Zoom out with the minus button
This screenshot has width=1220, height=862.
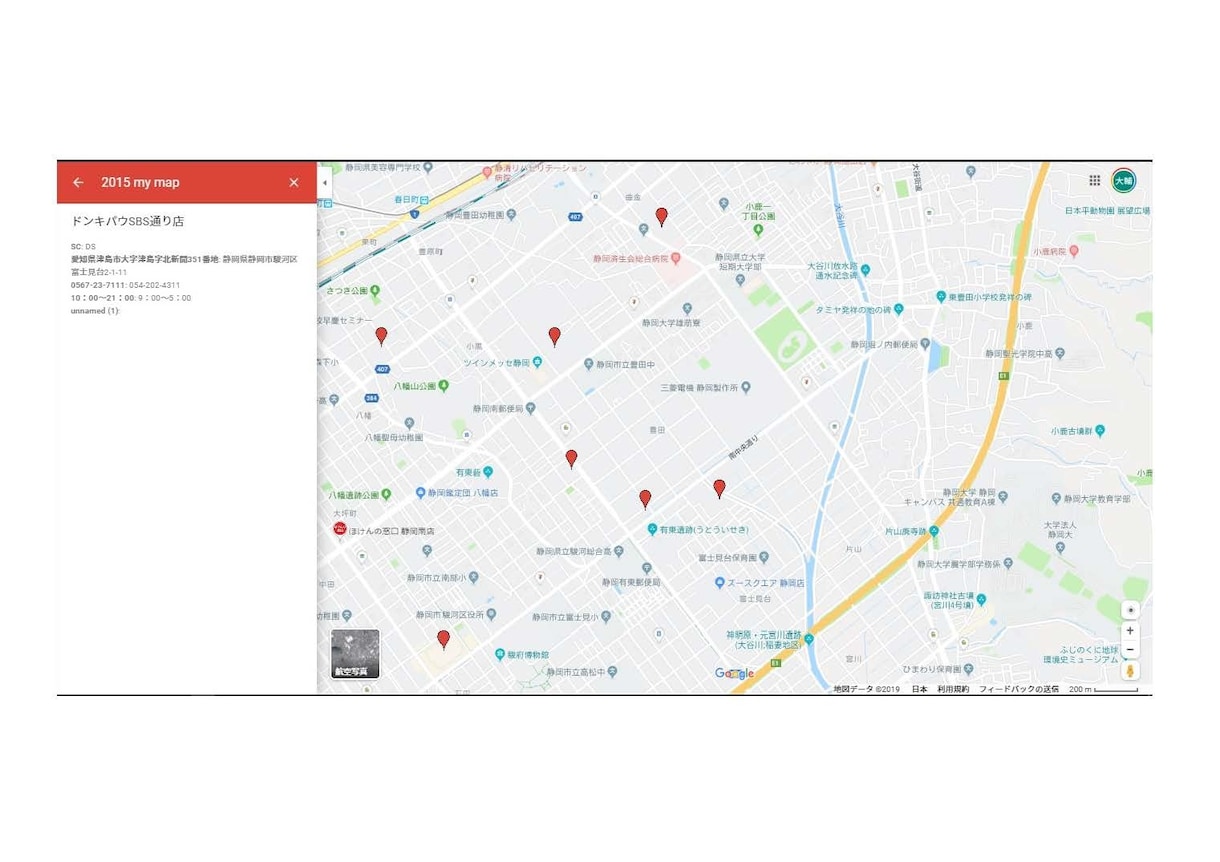tap(1130, 649)
